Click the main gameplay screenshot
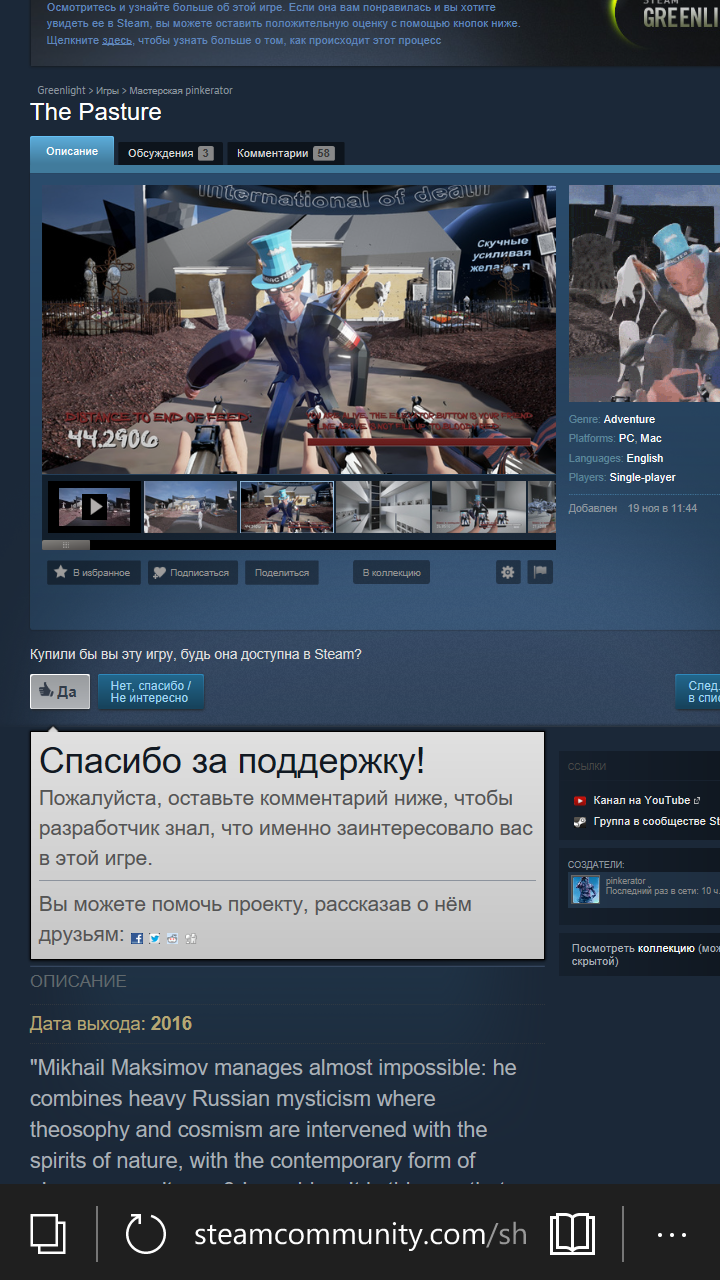Viewport: 720px width, 1280px height. [299, 329]
